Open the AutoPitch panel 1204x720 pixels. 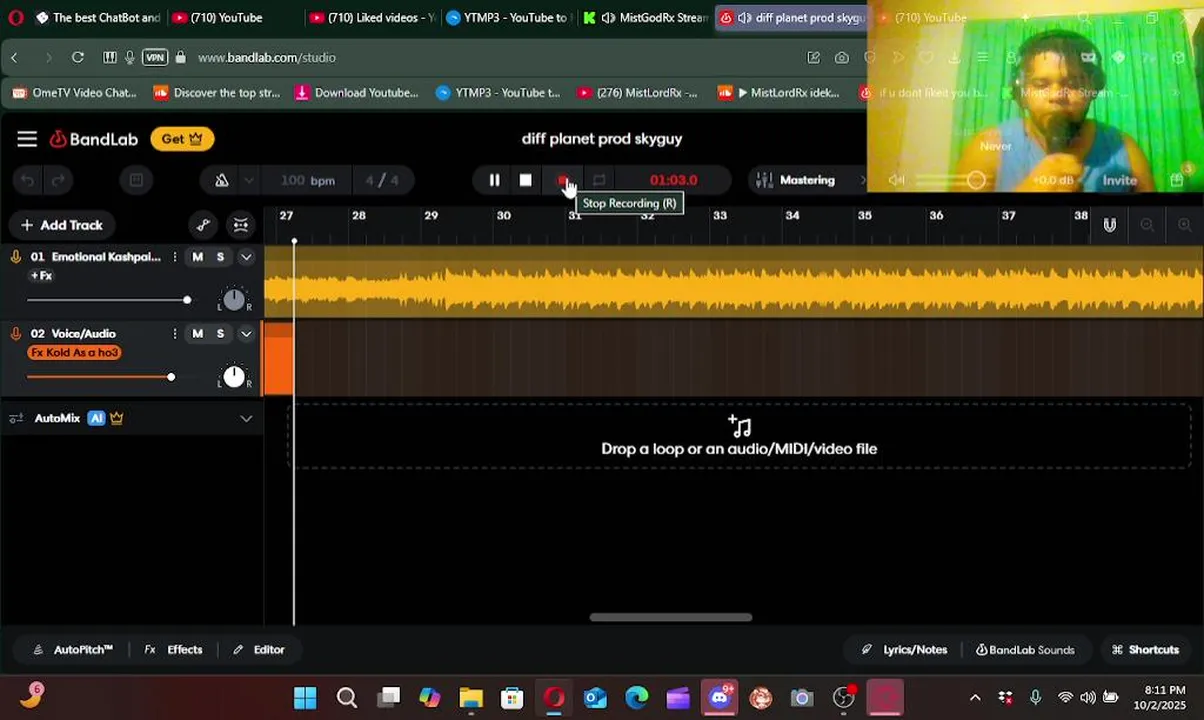tap(73, 650)
